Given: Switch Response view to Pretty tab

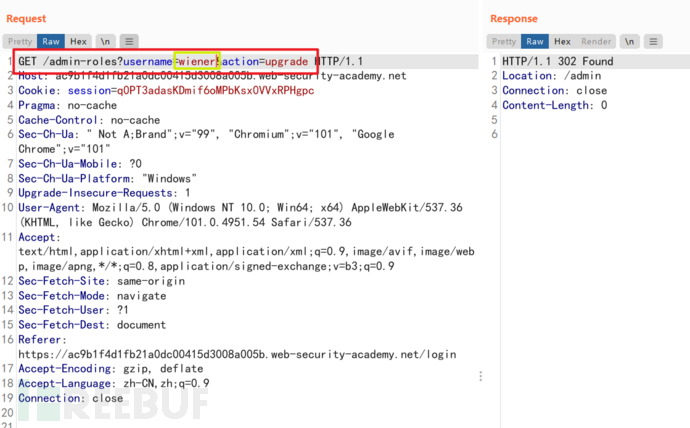Looking at the screenshot, I should tap(504, 41).
